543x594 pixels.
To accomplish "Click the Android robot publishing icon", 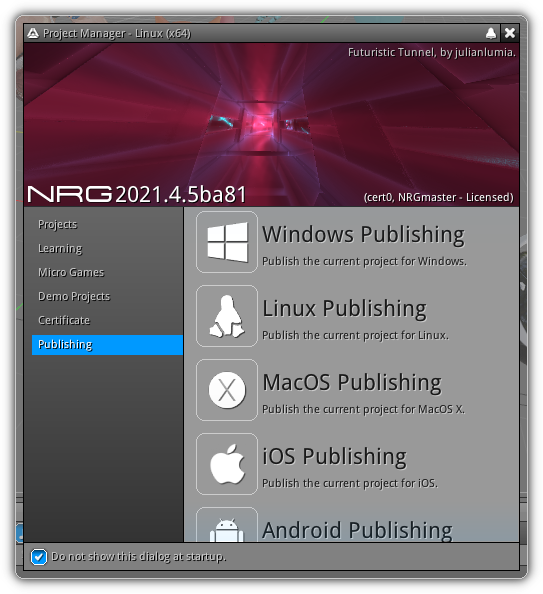I will (x=227, y=525).
